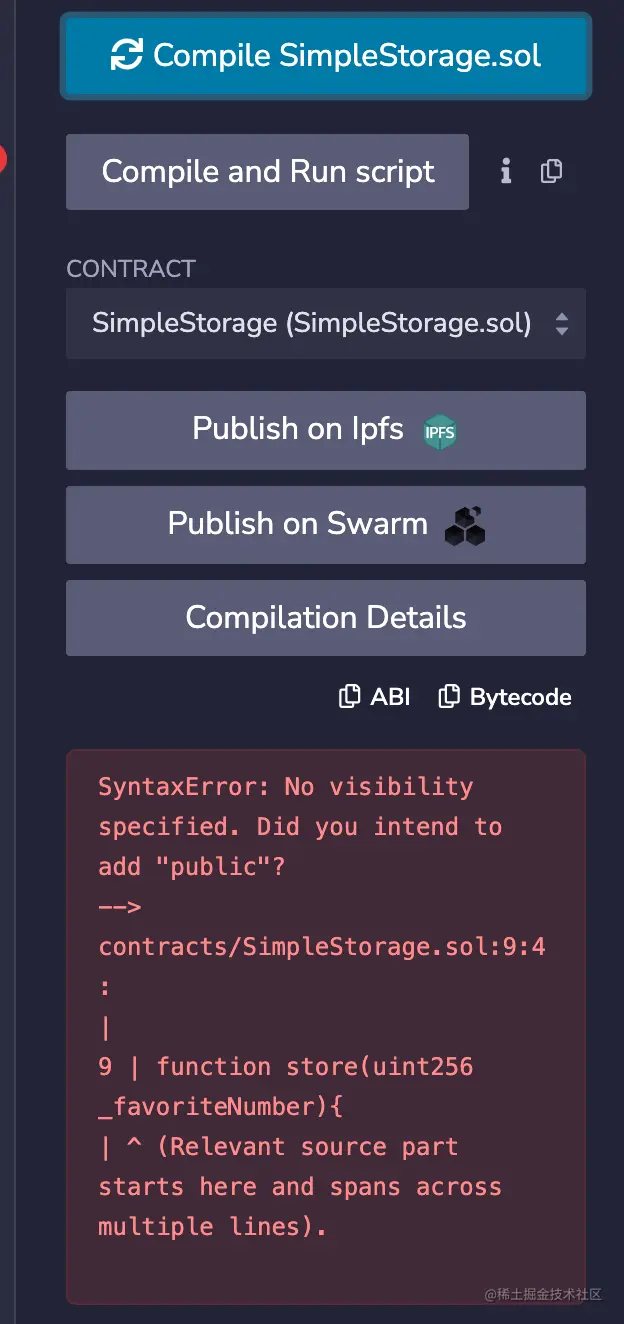This screenshot has height=1324, width=624.
Task: Click the SyntaxError No visibility specified message
Action: 300,827
